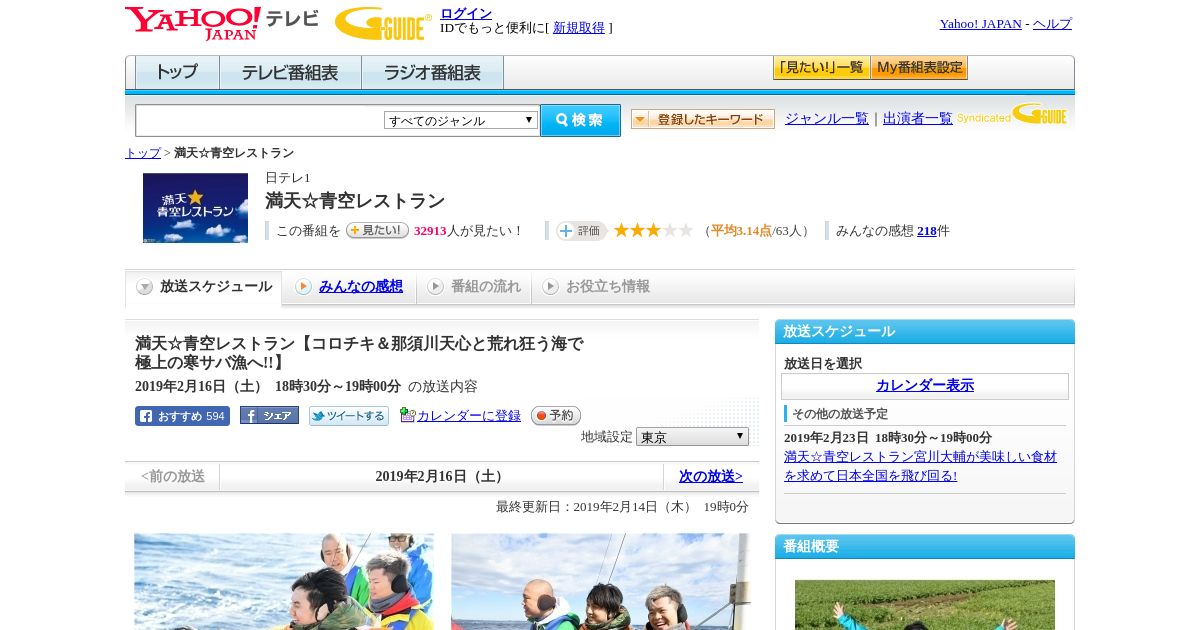The width and height of the screenshot is (1200, 630).
Task: Click the 検索 search button
Action: [580, 120]
